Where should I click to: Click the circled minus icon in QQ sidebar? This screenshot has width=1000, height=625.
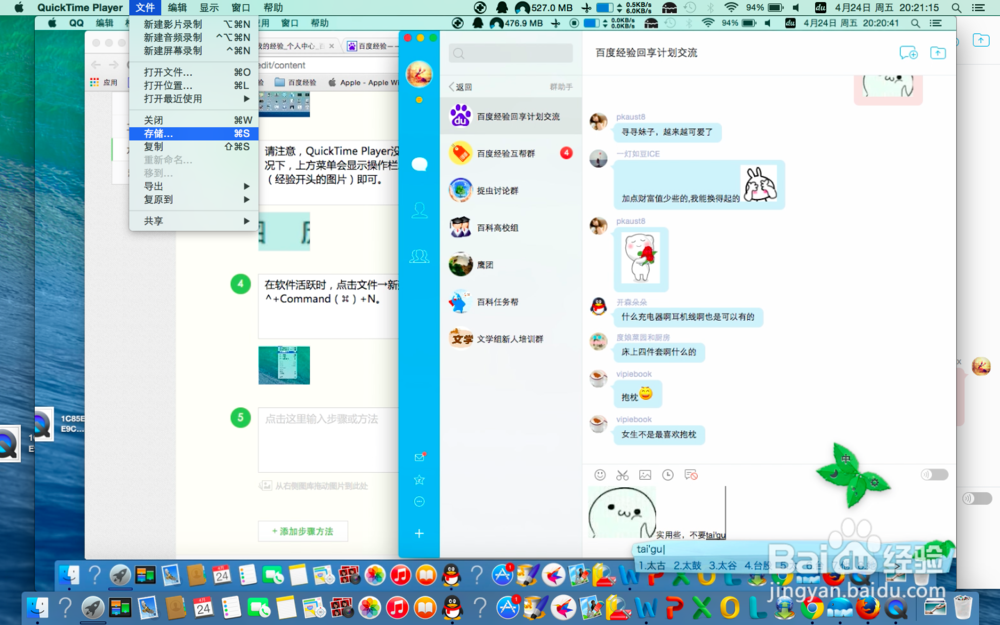tap(419, 501)
